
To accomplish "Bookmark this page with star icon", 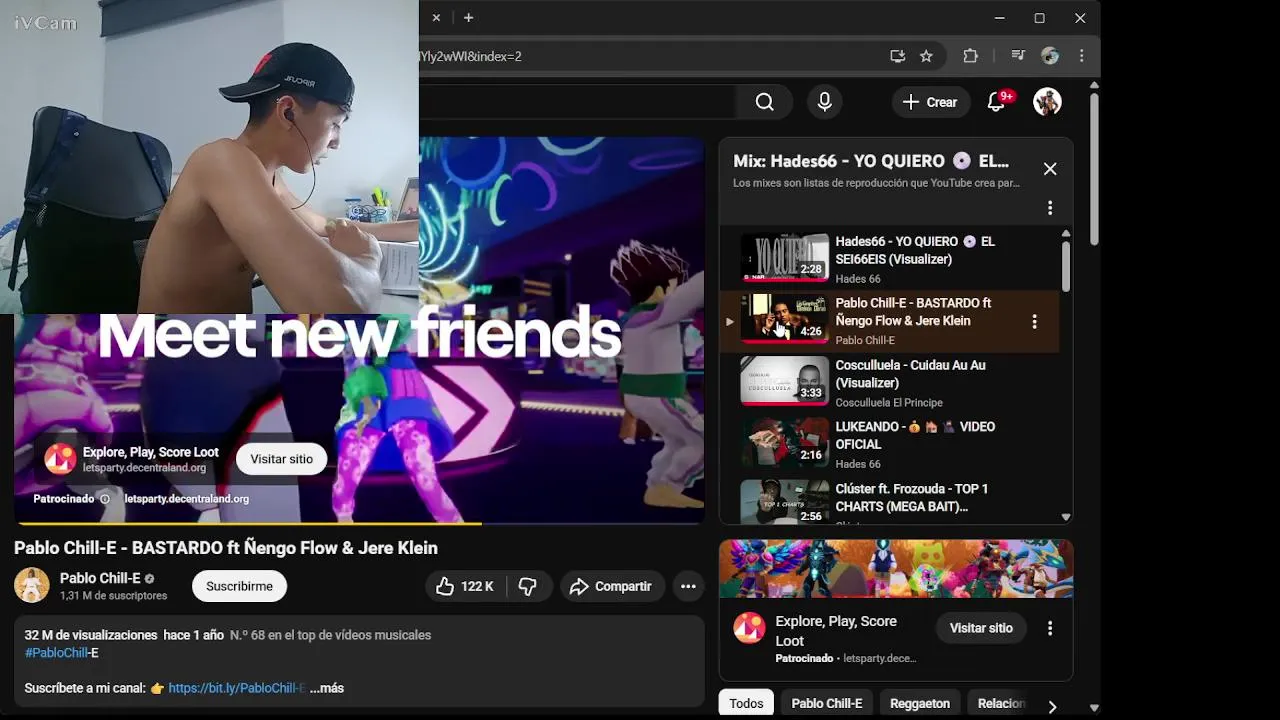I will click(x=926, y=56).
